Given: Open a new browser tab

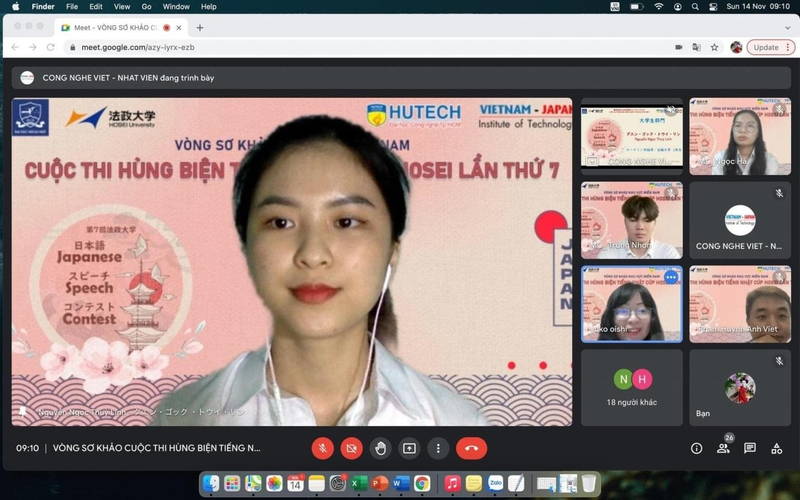Looking at the screenshot, I should [200, 27].
